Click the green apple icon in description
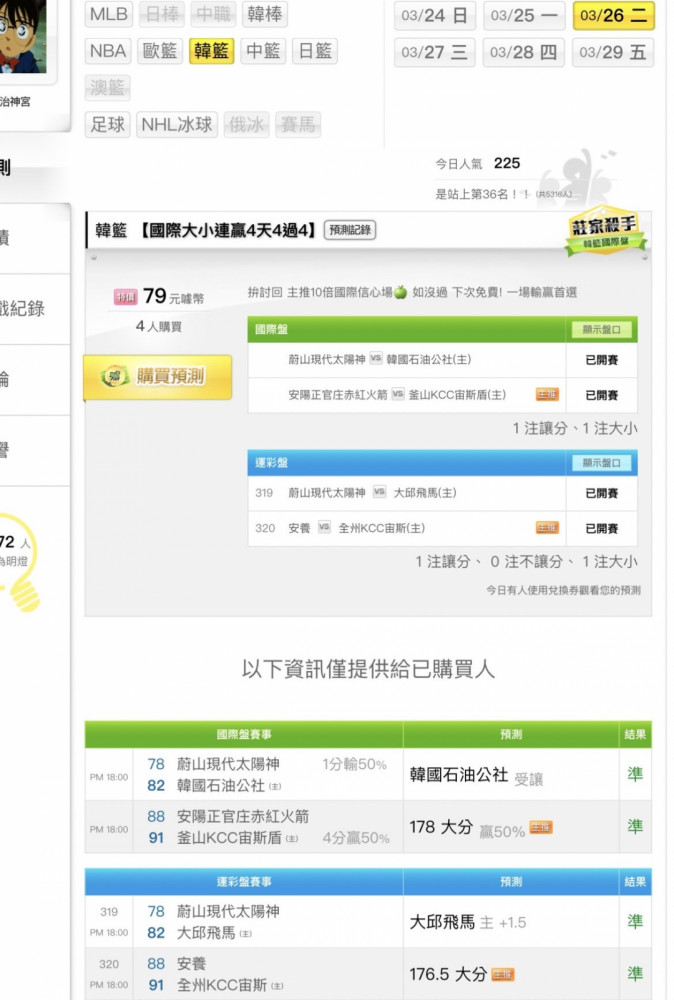The image size is (674, 1000). click(400, 293)
